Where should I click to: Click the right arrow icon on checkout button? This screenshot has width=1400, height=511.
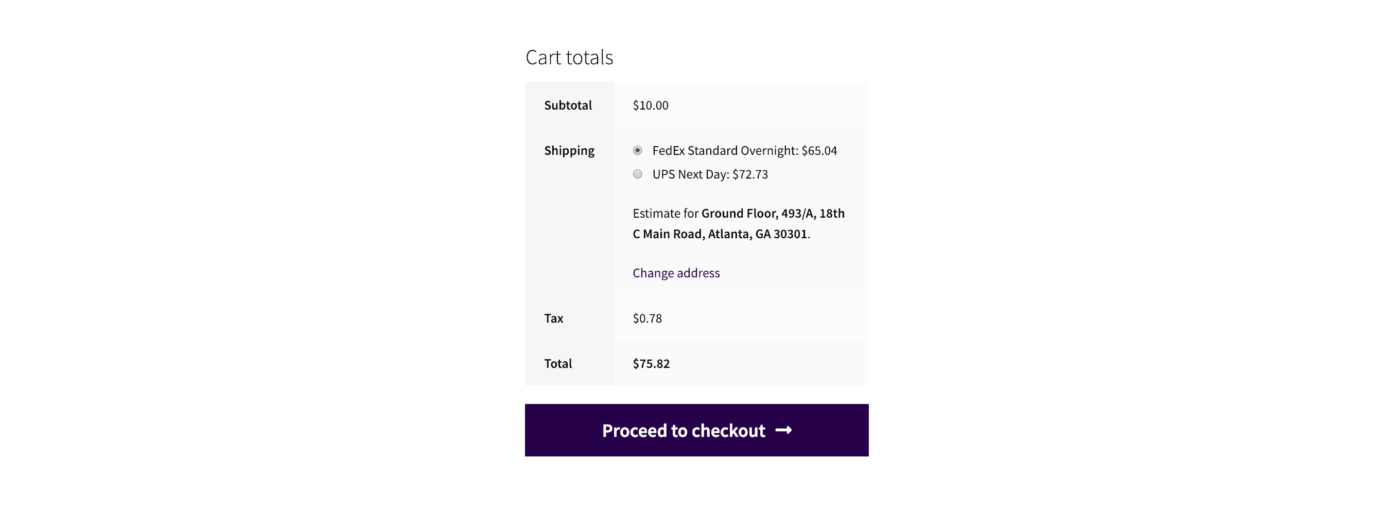(784, 431)
